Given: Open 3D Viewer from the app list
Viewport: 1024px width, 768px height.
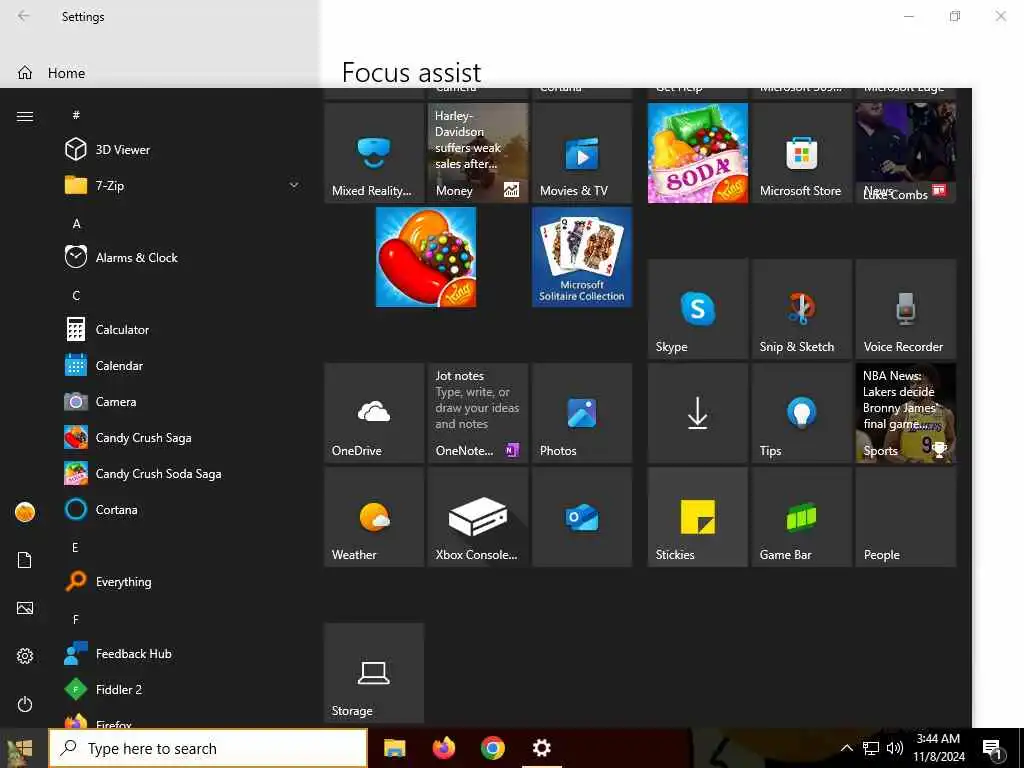Looking at the screenshot, I should [180, 150].
